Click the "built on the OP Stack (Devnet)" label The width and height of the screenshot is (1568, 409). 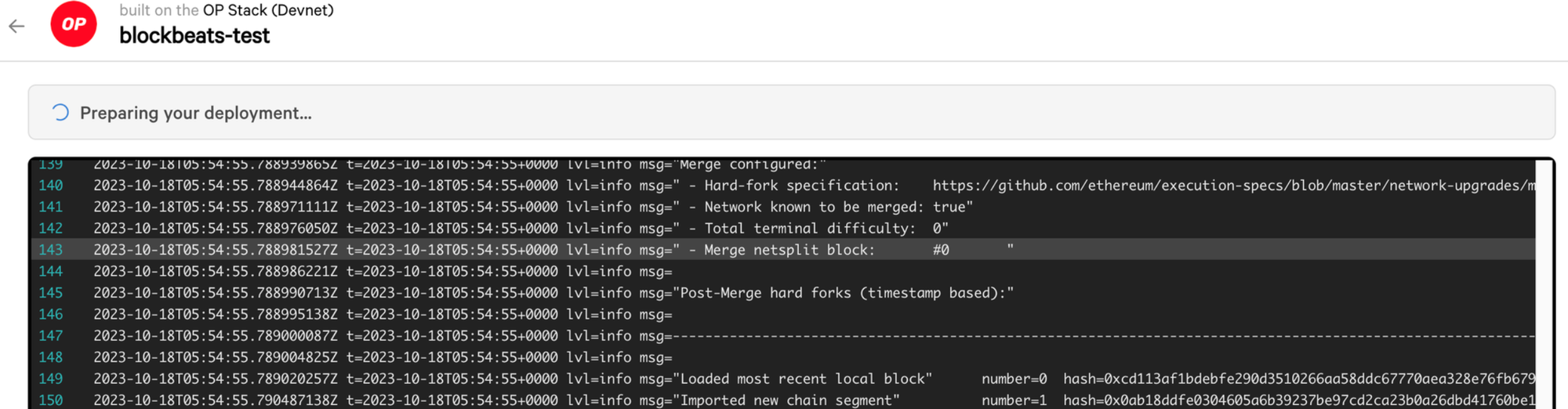(227, 10)
